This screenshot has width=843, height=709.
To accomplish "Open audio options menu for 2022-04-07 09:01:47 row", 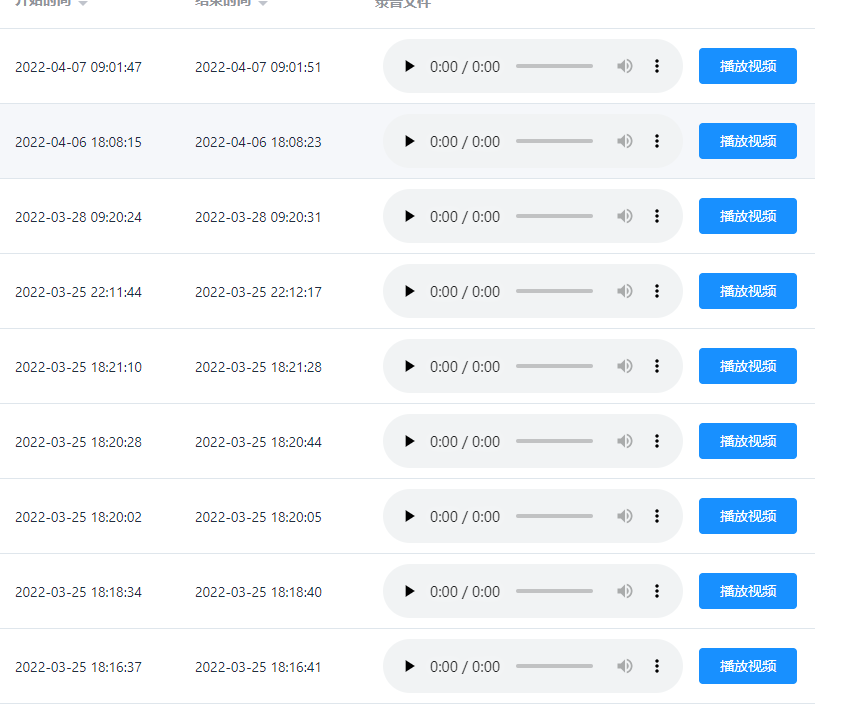I will click(x=656, y=66).
